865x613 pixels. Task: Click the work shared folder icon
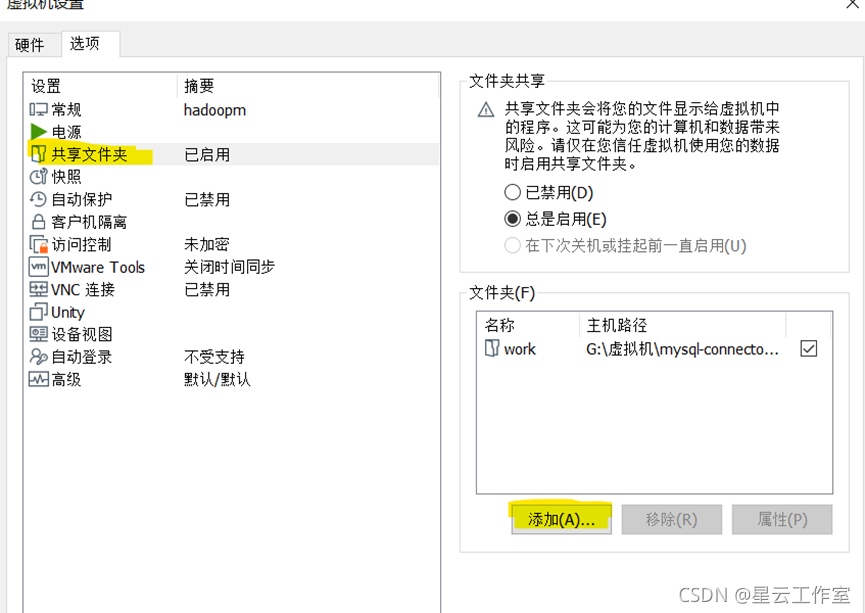[x=492, y=348]
